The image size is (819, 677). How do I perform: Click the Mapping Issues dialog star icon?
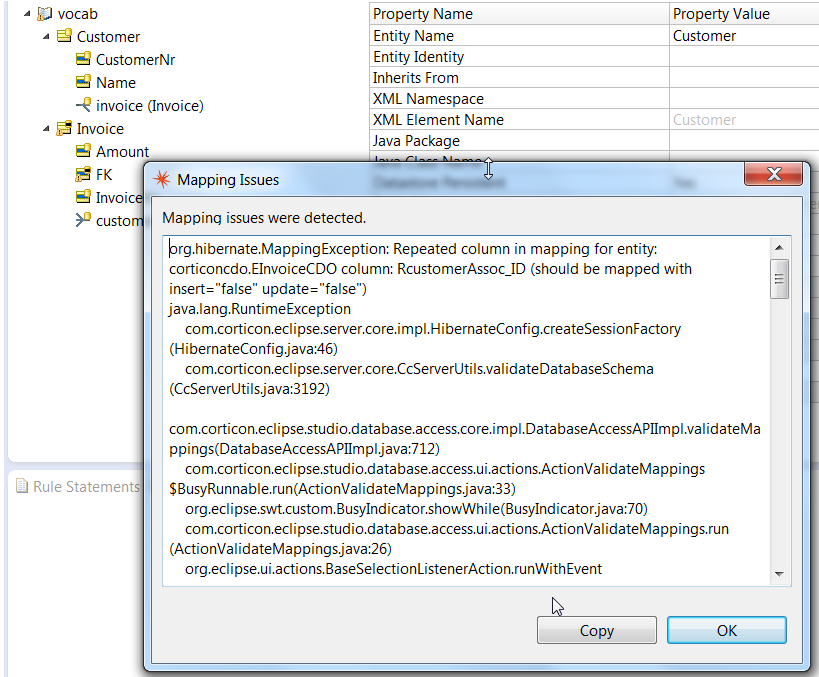[x=161, y=180]
